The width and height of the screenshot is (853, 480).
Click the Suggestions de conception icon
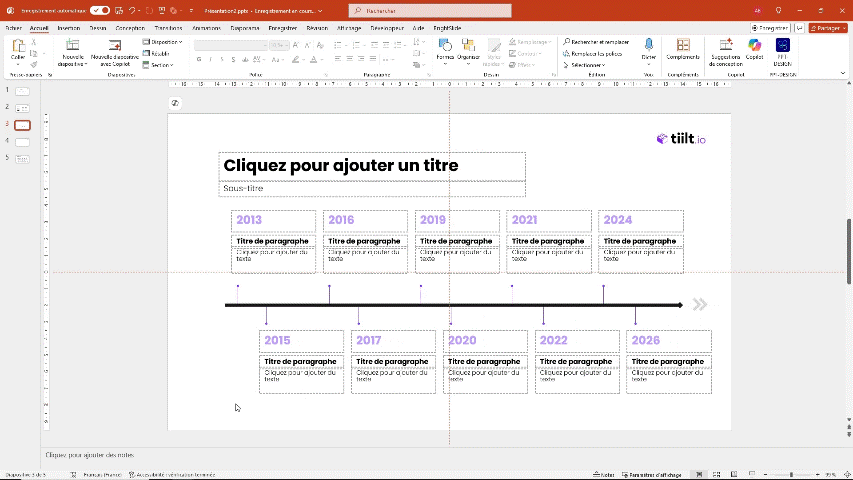click(725, 46)
